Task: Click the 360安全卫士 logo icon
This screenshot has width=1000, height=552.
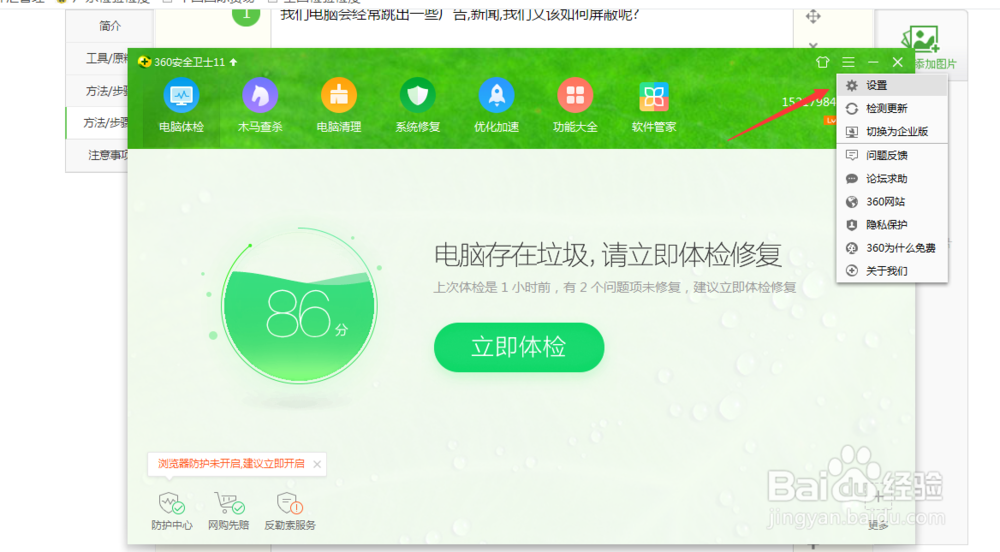Action: (145, 62)
